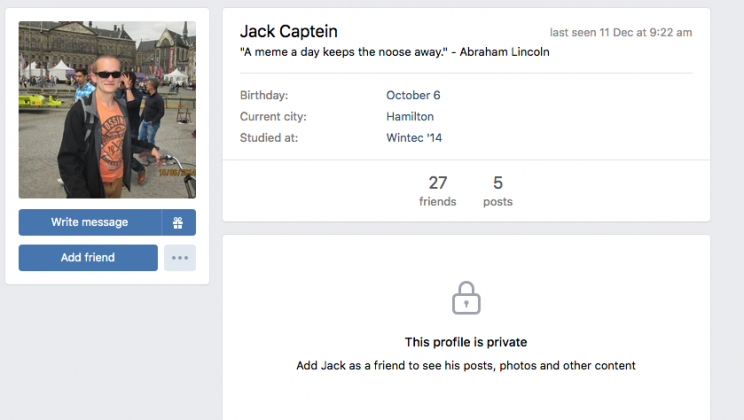Open the three-dot more actions menu
This screenshot has height=420, width=744.
click(180, 258)
